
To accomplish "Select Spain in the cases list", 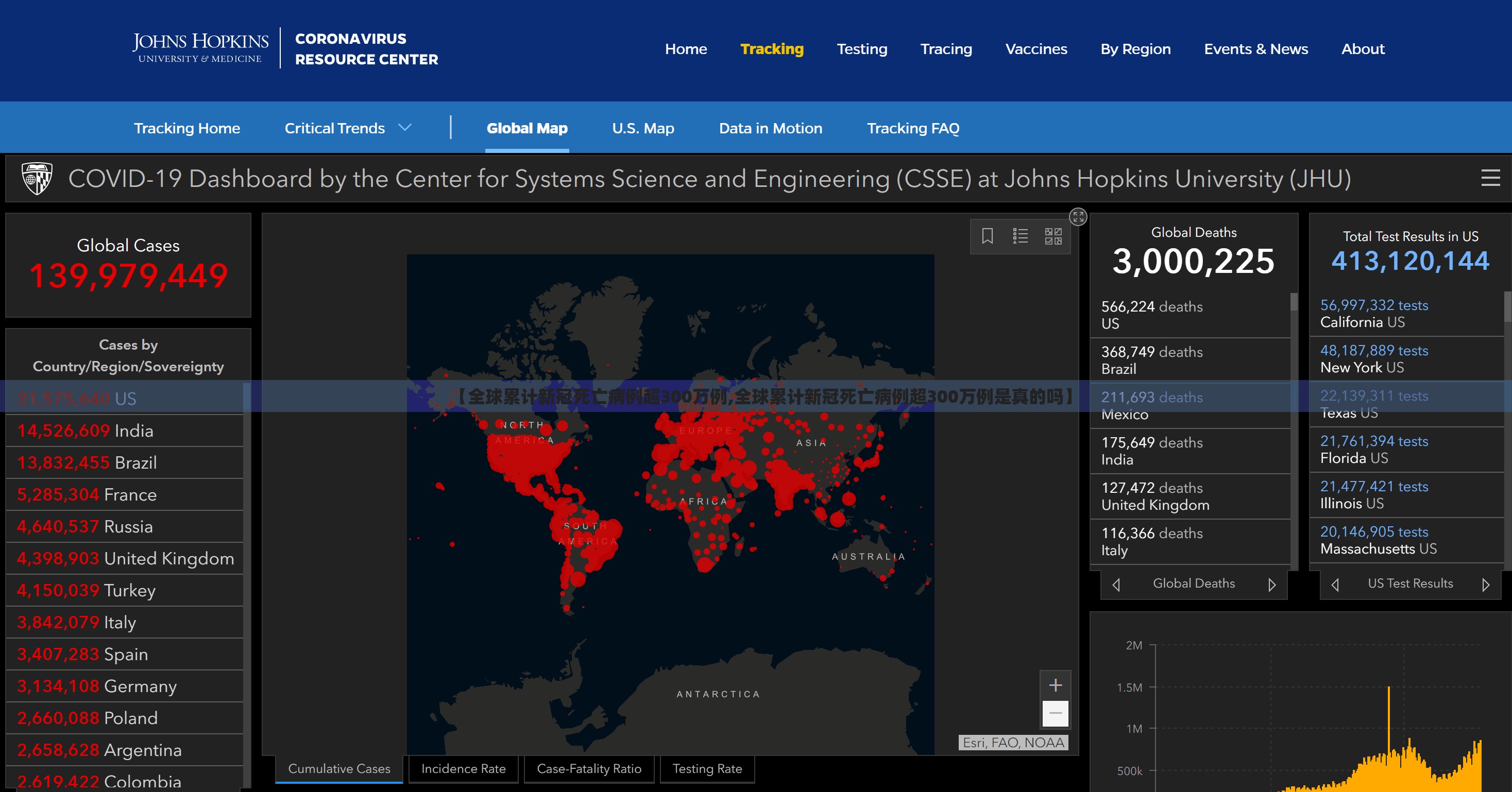I will click(125, 654).
